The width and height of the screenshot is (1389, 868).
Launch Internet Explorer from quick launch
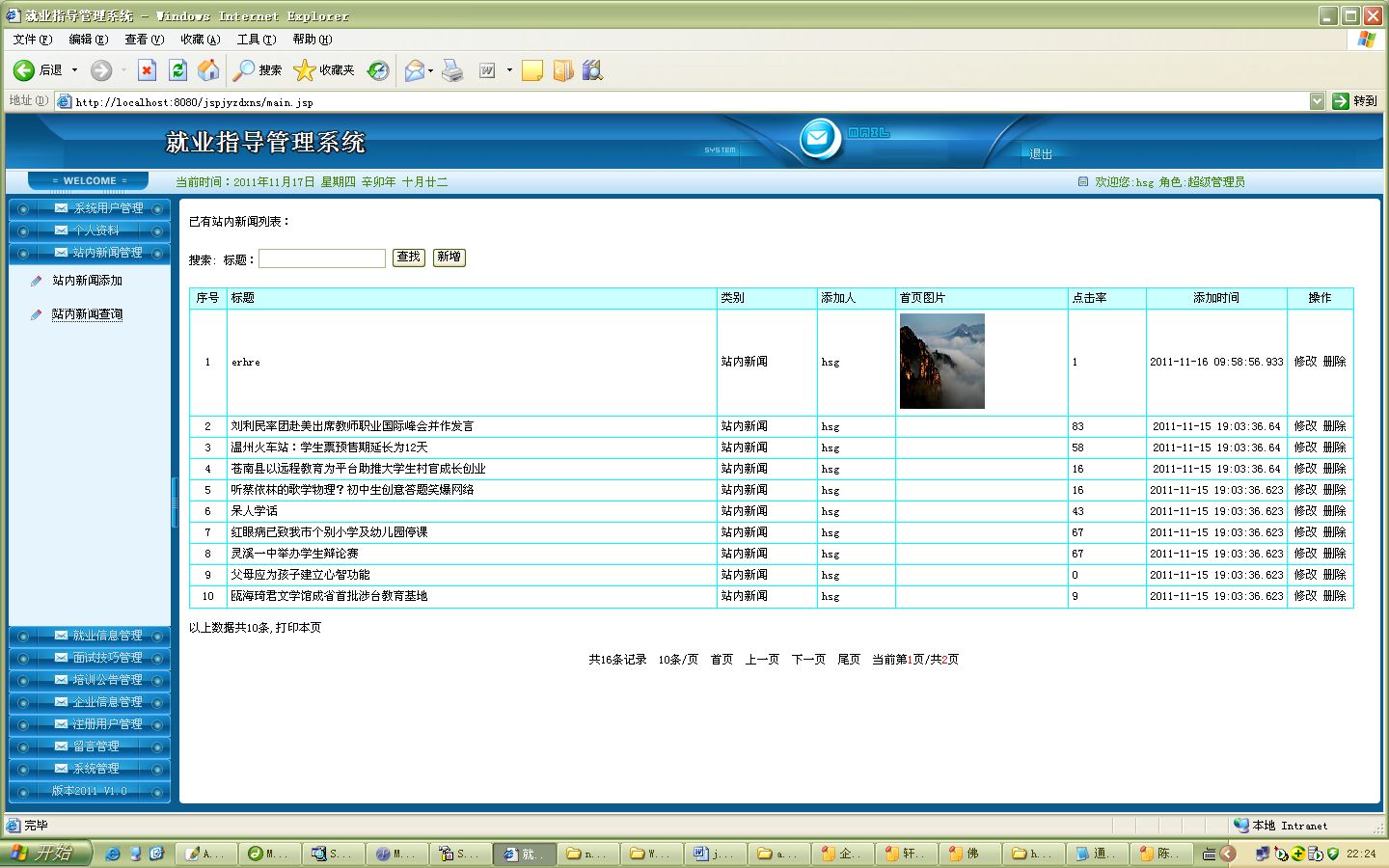click(113, 854)
